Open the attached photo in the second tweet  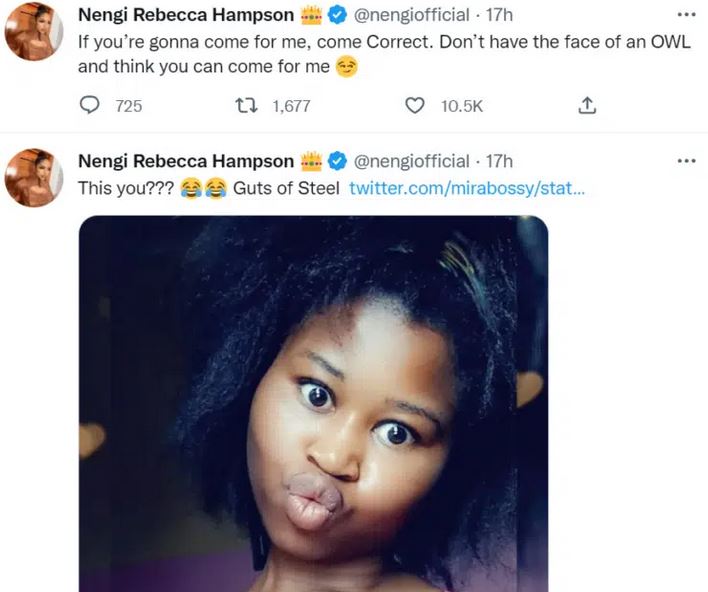coord(313,400)
